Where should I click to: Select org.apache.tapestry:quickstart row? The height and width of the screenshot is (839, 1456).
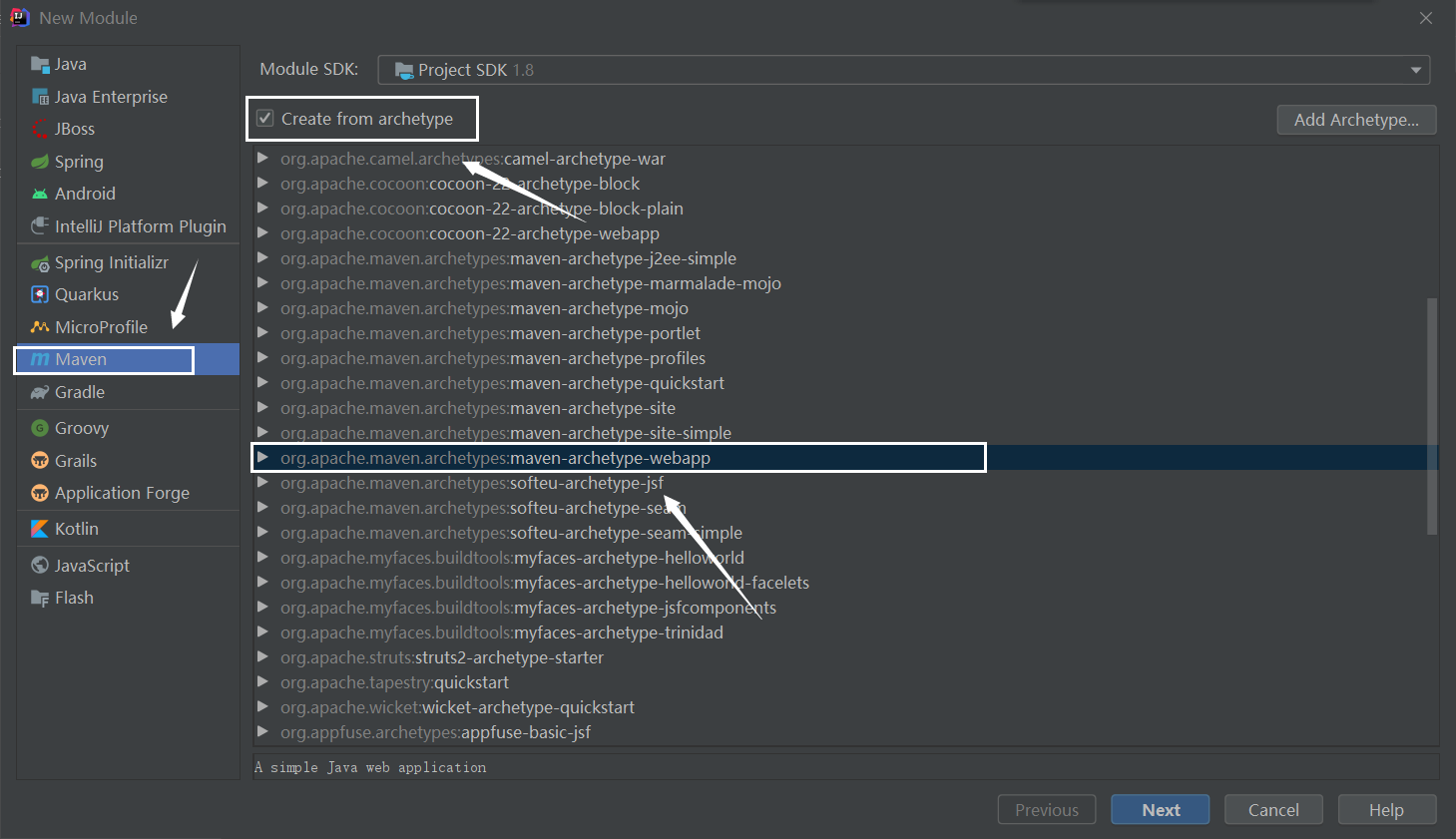click(844, 682)
